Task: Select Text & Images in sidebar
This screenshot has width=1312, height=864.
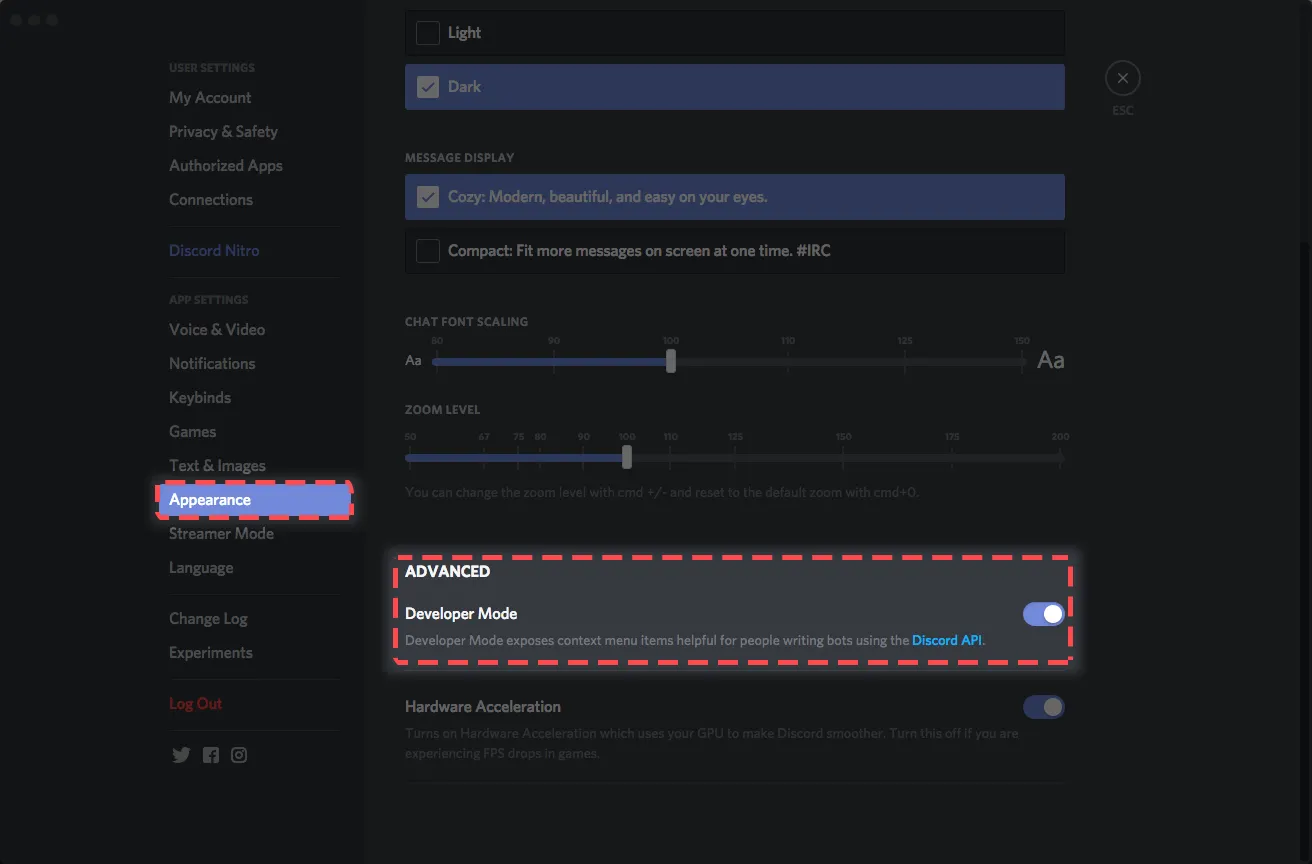Action: pyautogui.click(x=217, y=465)
